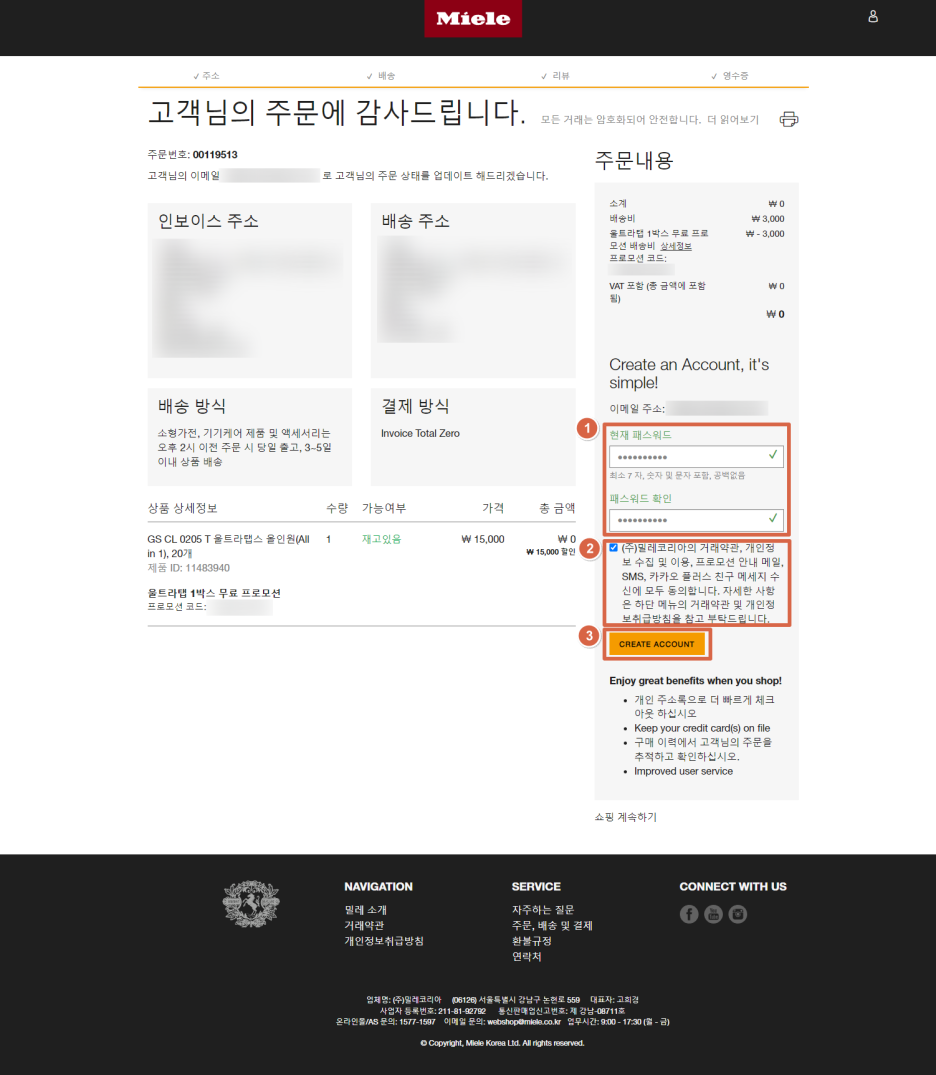Click the Invoice Total Zero payment text
Viewport: 936px width, 1075px height.
[420, 433]
